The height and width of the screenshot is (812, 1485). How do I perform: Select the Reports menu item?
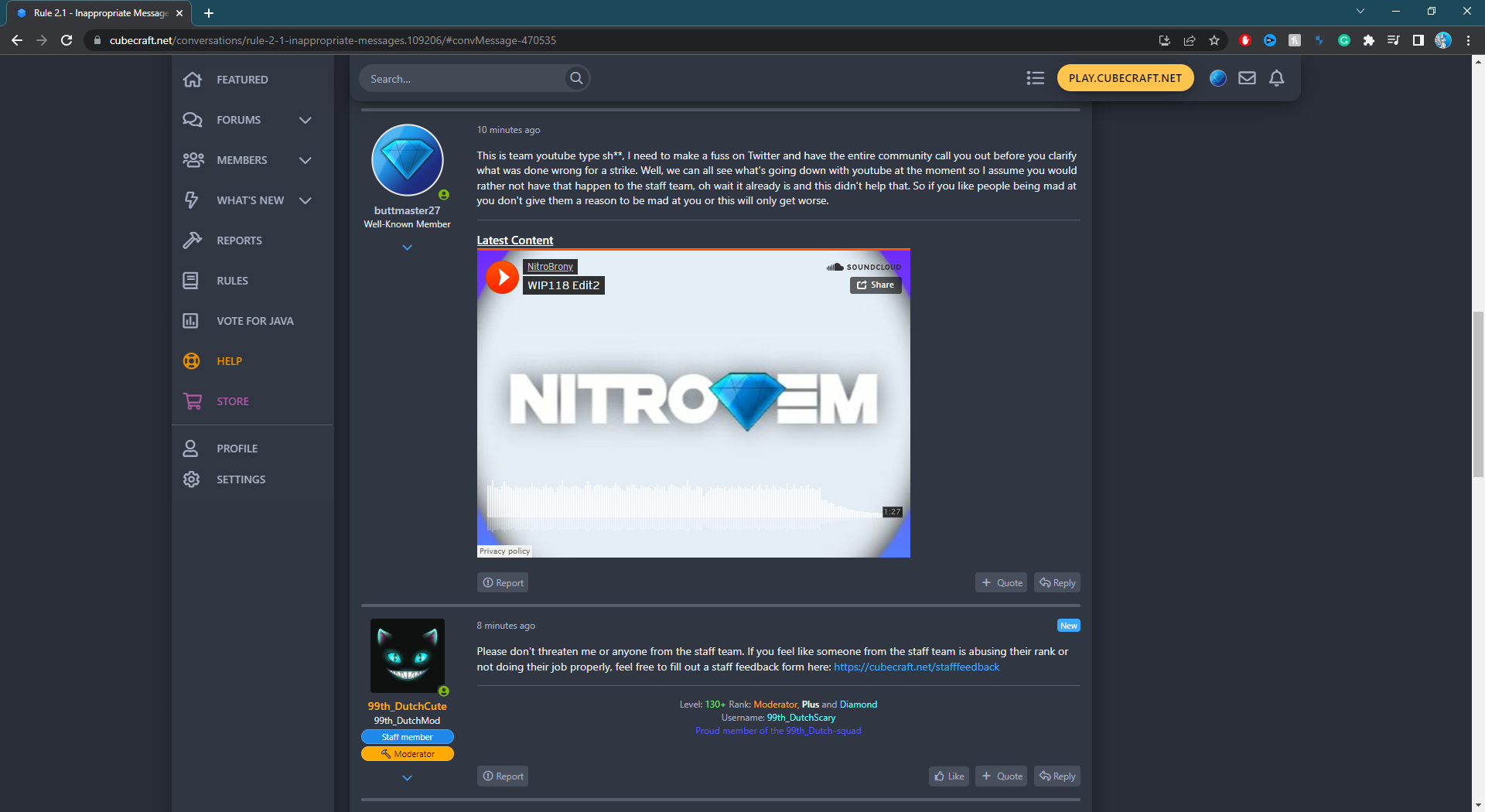pos(239,241)
